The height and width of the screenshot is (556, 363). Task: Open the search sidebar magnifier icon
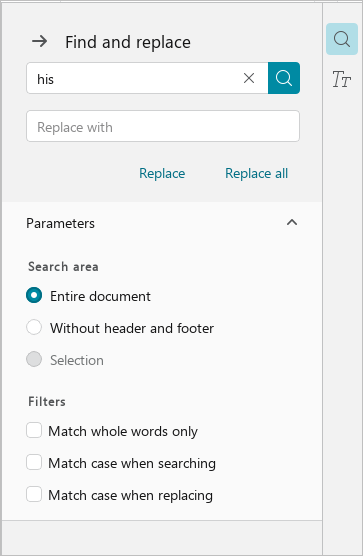[x=342, y=39]
